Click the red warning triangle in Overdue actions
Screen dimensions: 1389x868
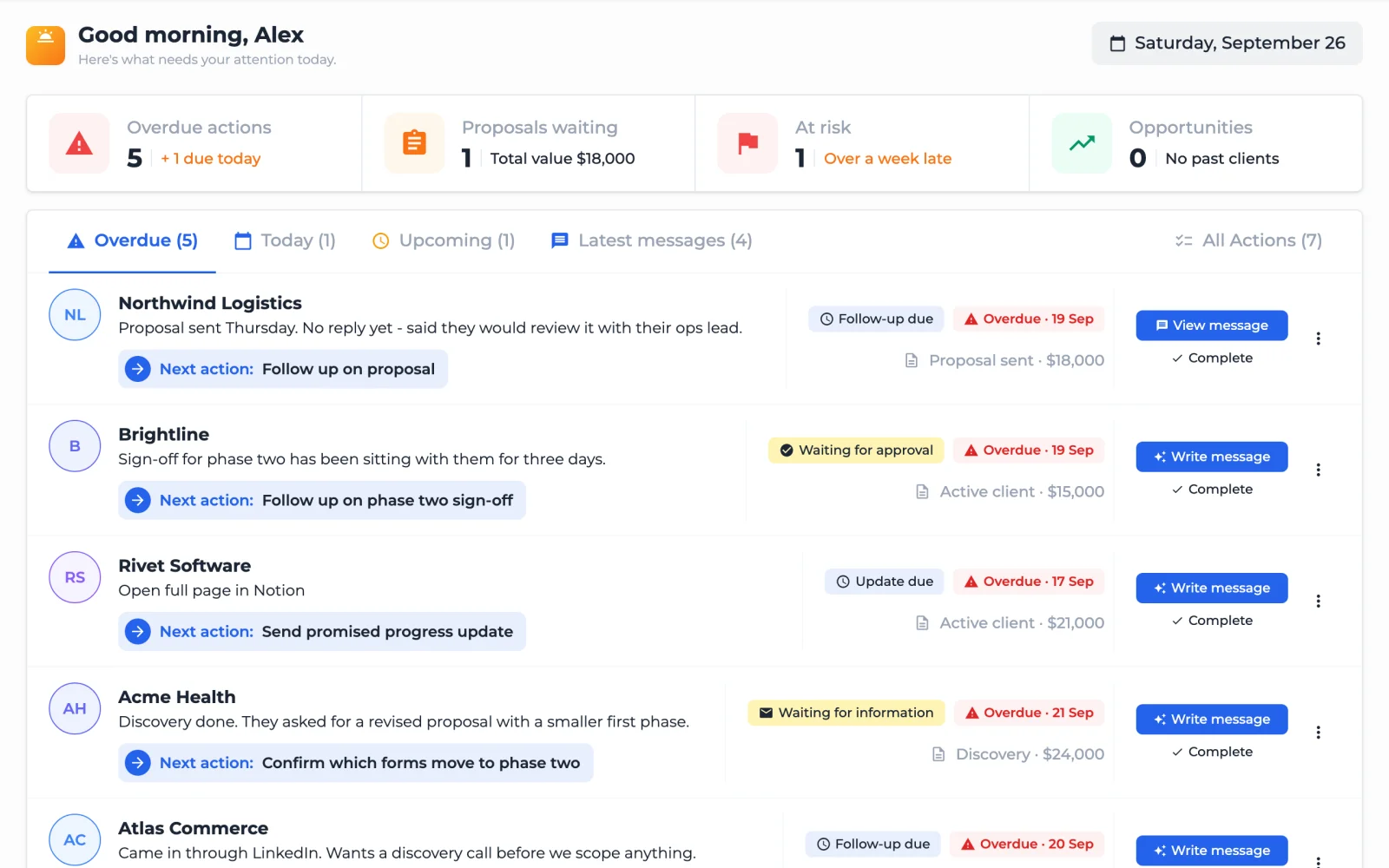(x=79, y=143)
